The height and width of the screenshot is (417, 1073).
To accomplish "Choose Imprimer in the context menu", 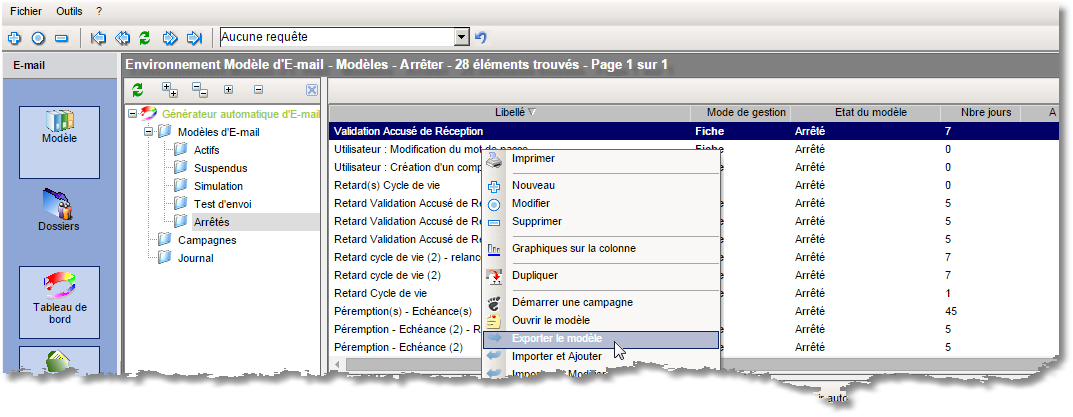I will click(602, 159).
